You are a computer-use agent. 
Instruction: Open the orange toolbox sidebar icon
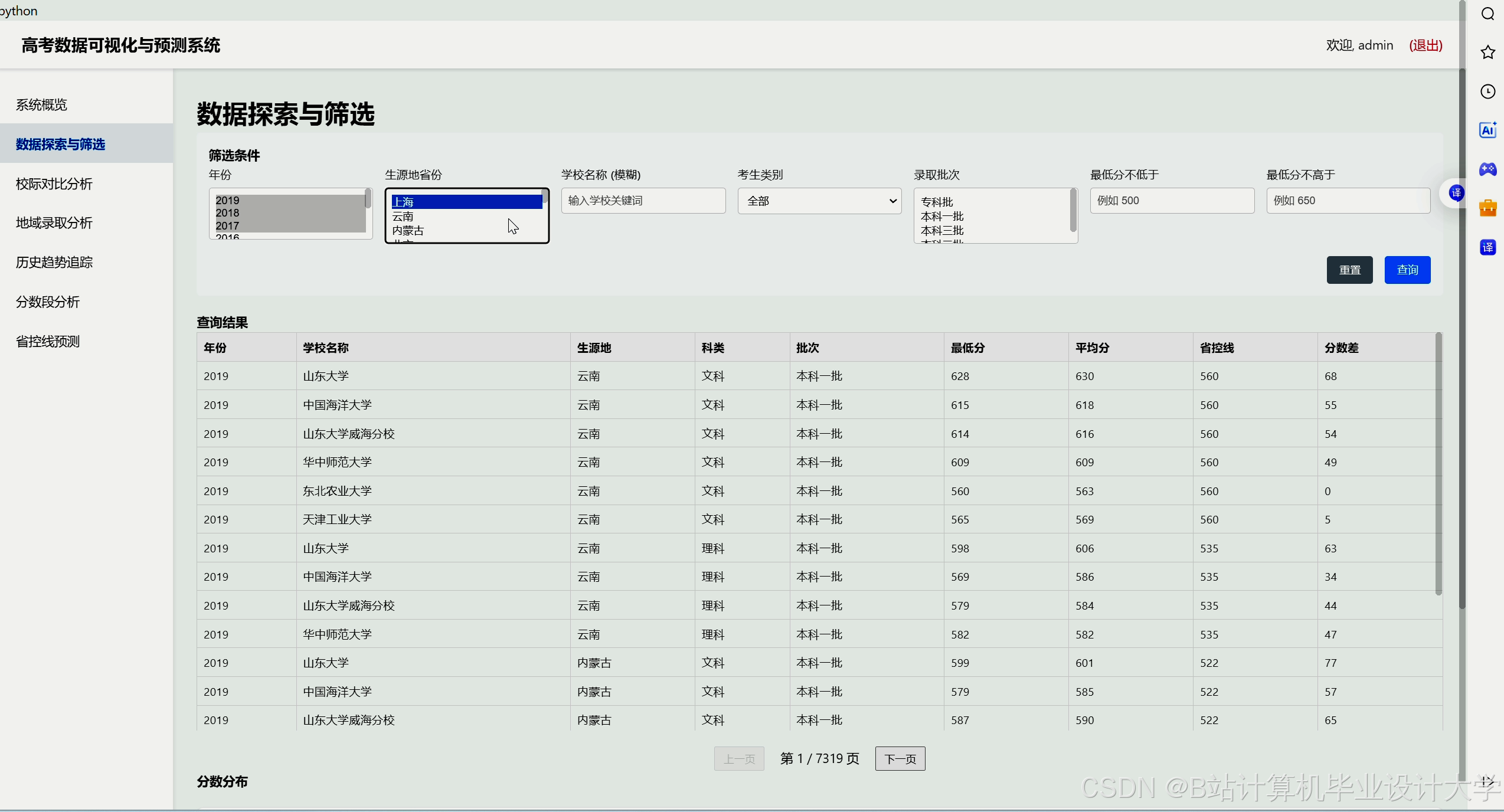pos(1487,208)
